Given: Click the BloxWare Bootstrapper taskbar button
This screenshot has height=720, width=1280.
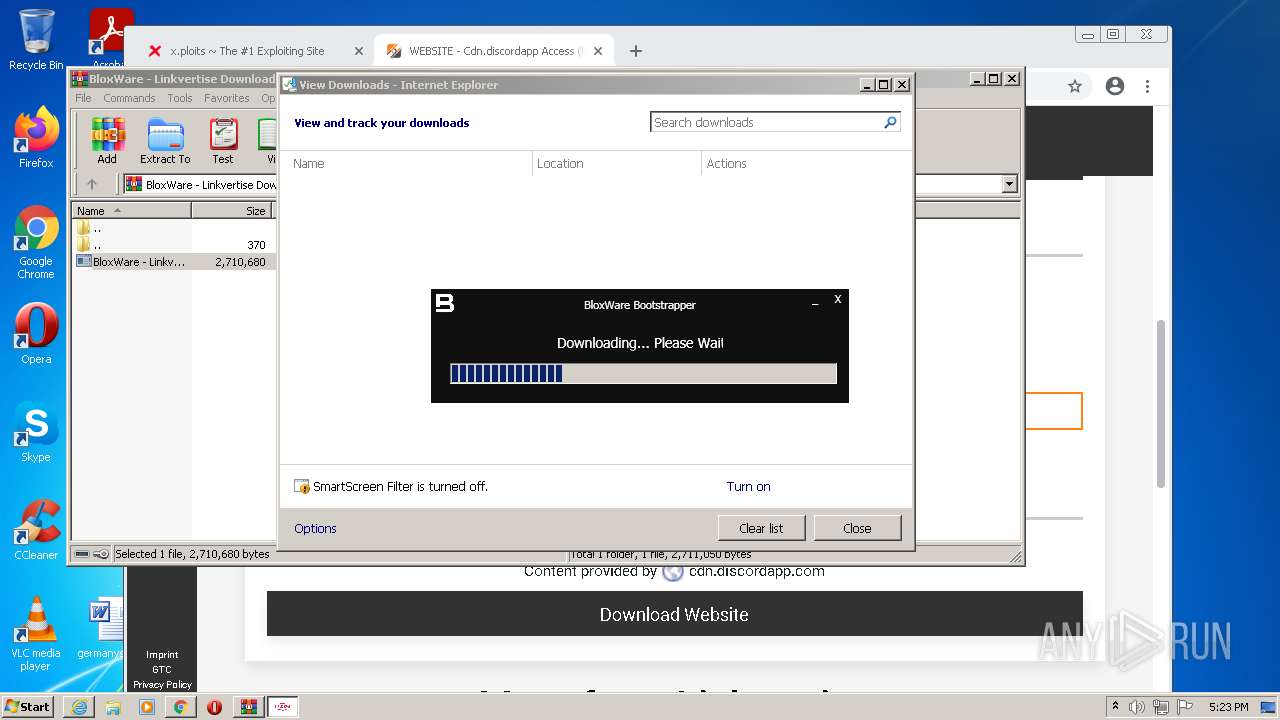Looking at the screenshot, I should coord(282,707).
